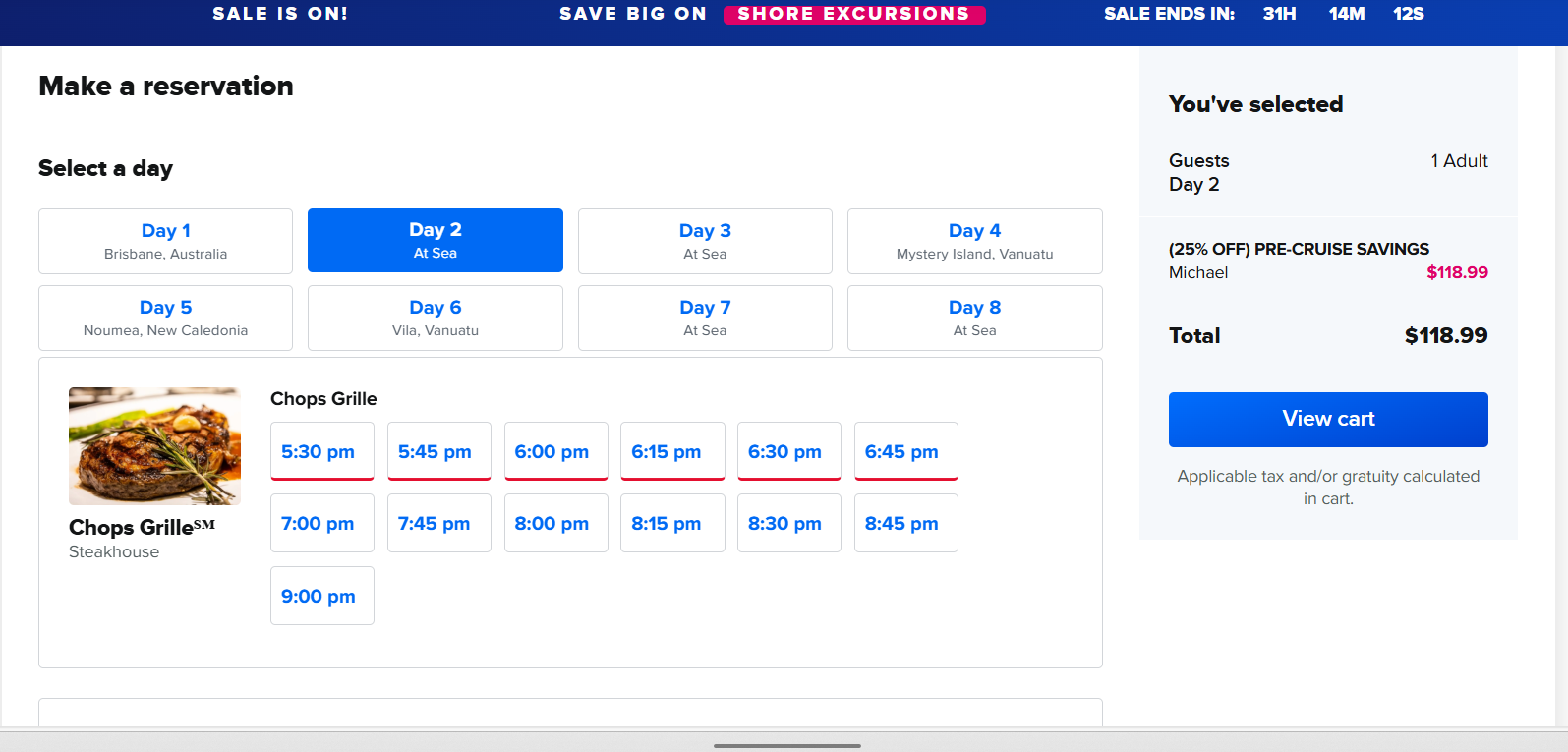Viewport: 1568px width, 752px height.
Task: Click the selected Day 2 tab
Action: pyautogui.click(x=436, y=240)
